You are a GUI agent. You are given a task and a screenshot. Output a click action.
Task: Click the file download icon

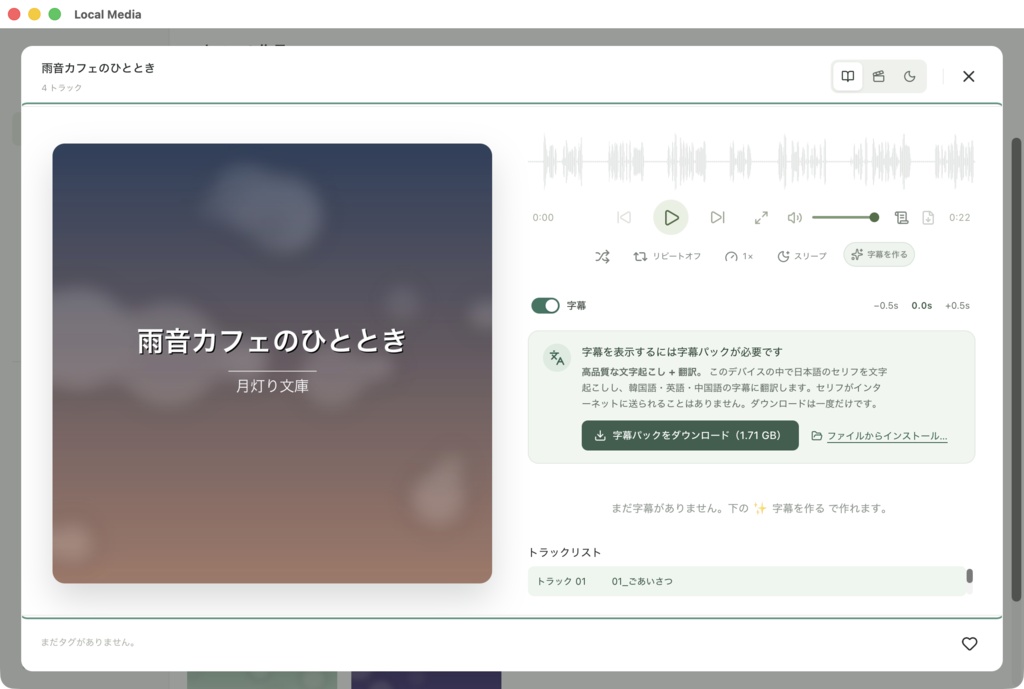point(928,217)
